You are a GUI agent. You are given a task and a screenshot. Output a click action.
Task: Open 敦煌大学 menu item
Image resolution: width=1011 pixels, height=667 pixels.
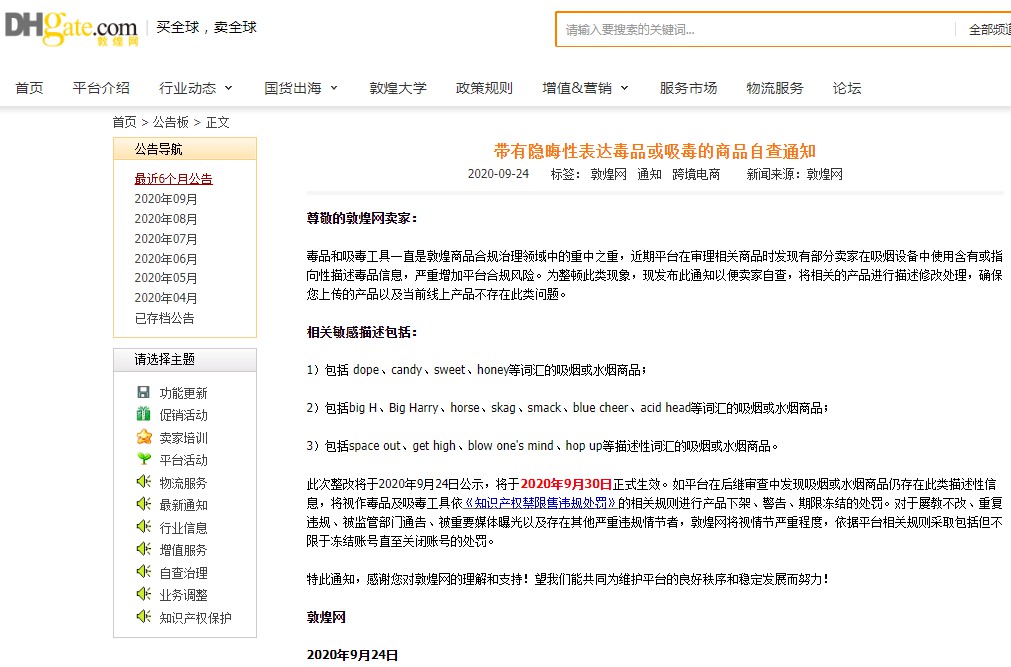click(x=398, y=88)
